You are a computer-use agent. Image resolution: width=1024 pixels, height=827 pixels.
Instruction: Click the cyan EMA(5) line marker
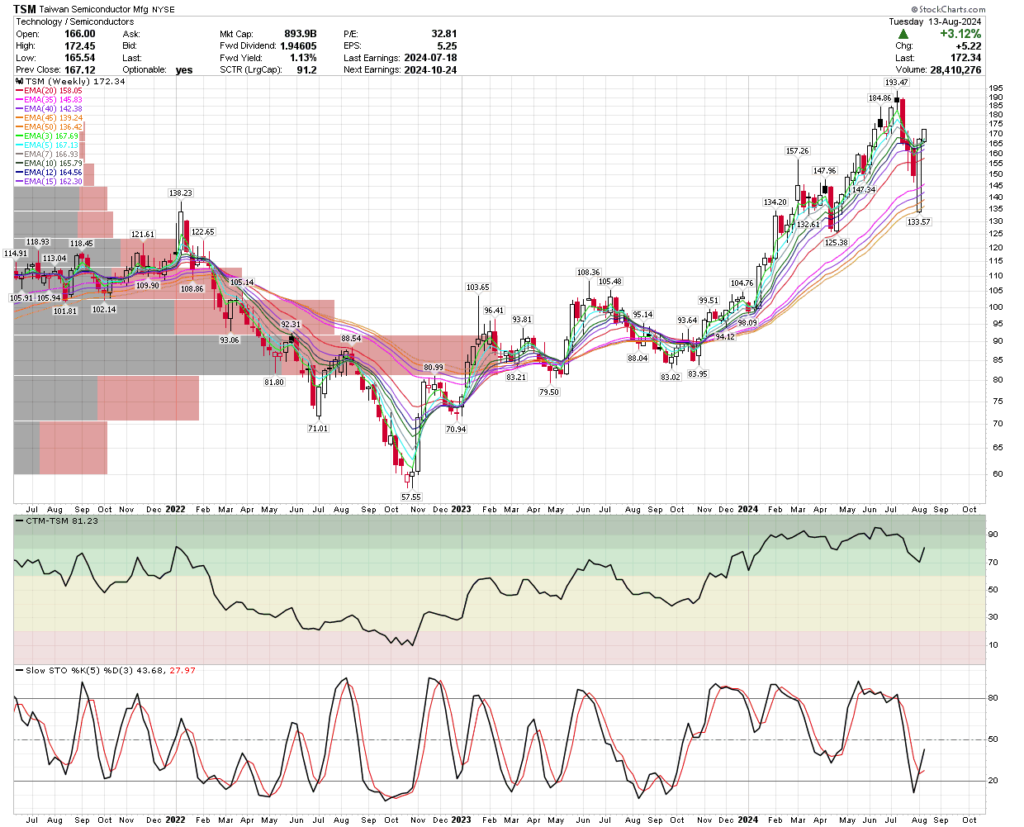pos(18,145)
